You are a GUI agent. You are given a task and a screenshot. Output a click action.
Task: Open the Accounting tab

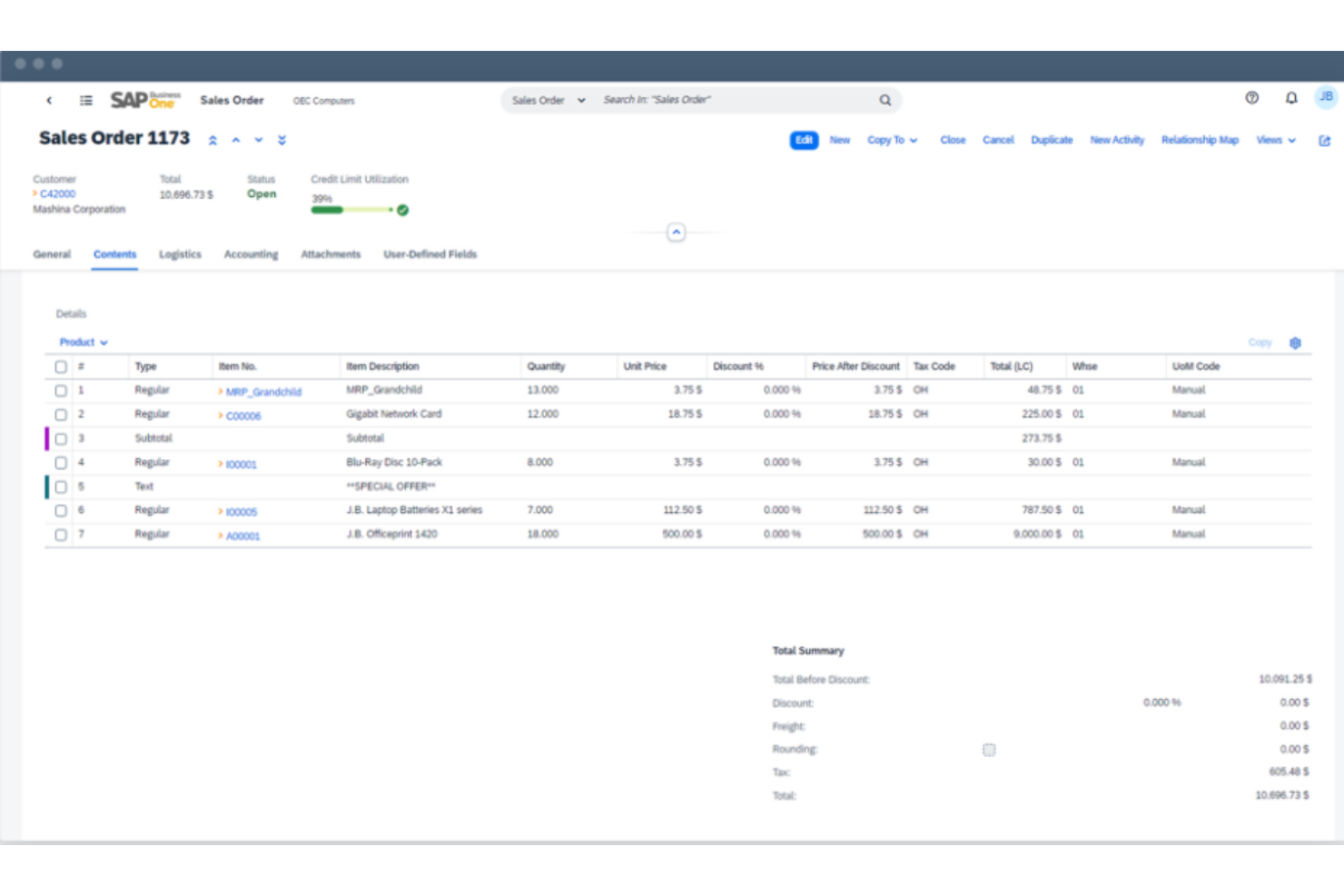click(251, 254)
